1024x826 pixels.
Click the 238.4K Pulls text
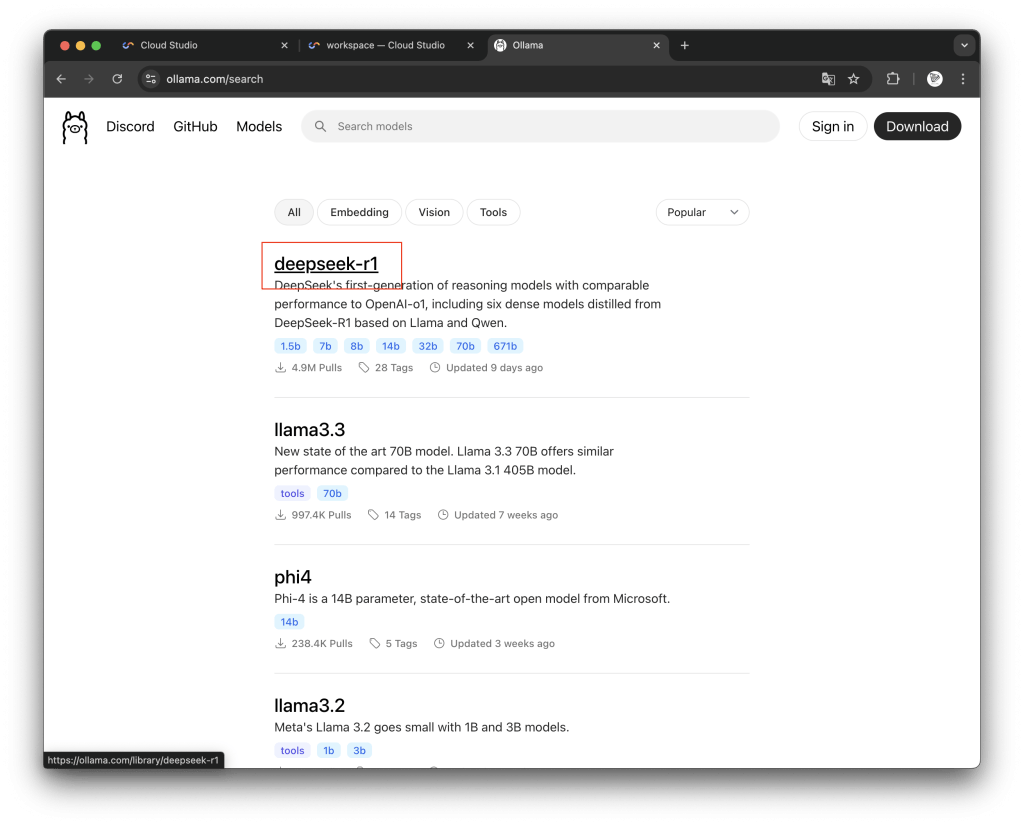322,644
